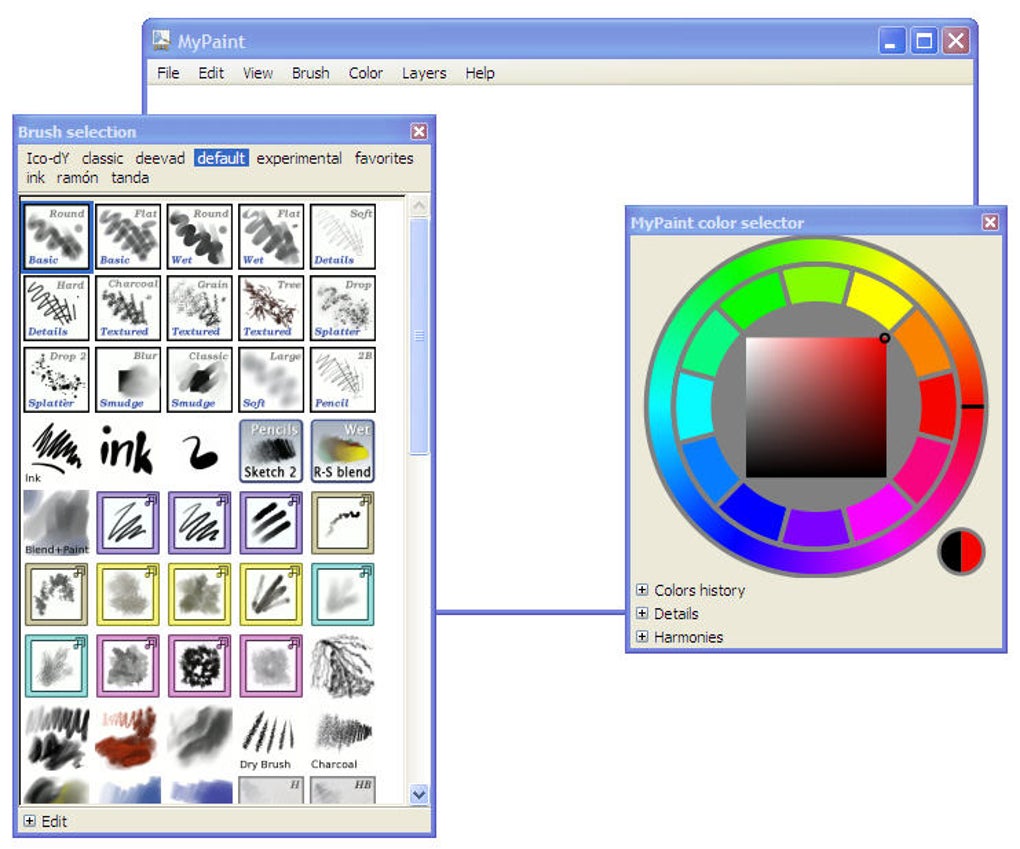Select the Large Soft brush
Image resolution: width=1020 pixels, height=849 pixels.
pos(271,379)
